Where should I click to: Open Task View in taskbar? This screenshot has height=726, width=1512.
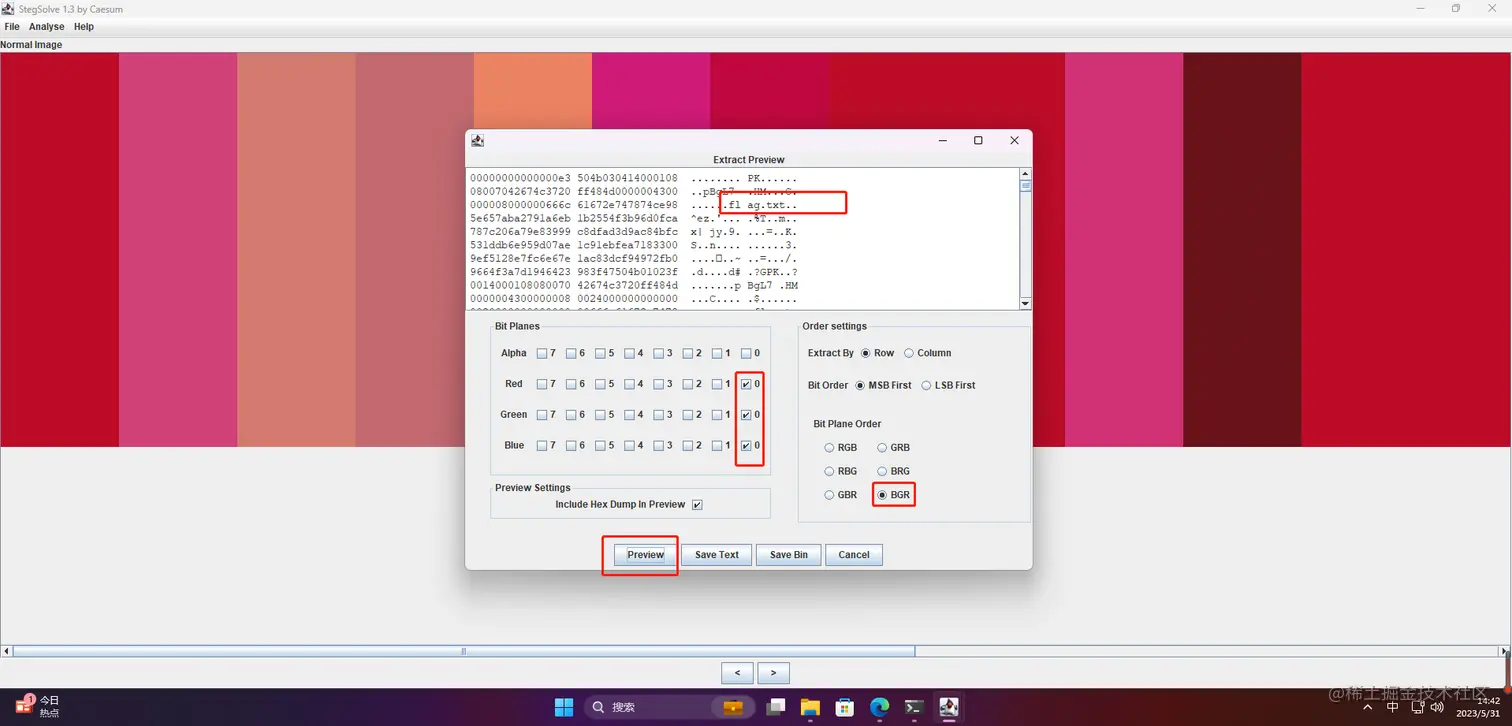(x=775, y=707)
